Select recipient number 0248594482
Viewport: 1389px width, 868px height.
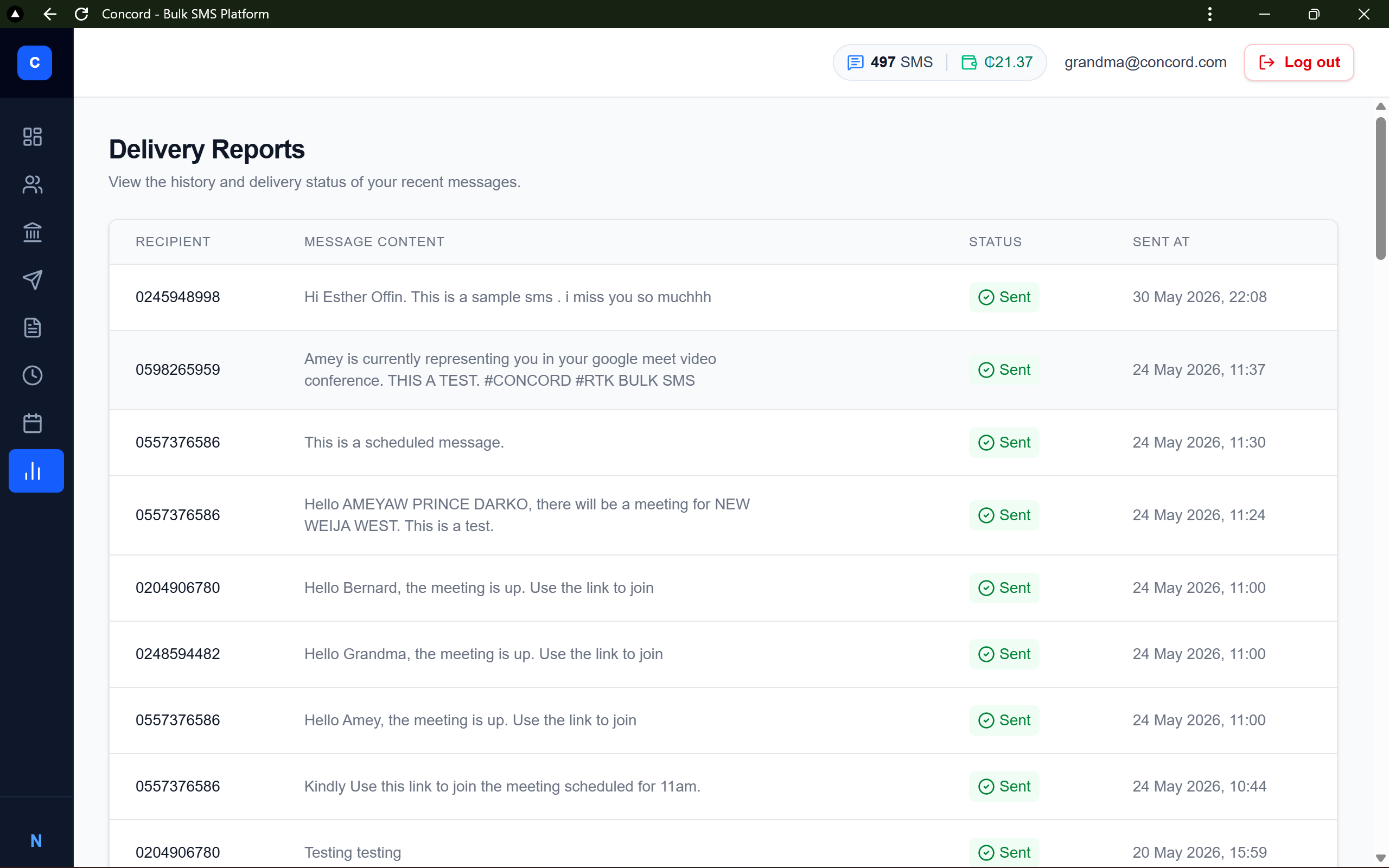click(177, 654)
